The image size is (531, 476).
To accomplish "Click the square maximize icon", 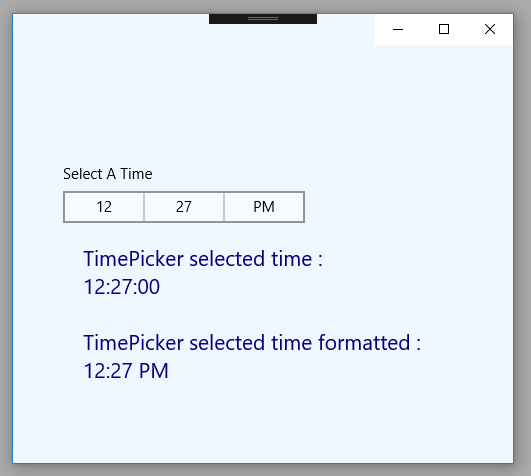I will [444, 29].
